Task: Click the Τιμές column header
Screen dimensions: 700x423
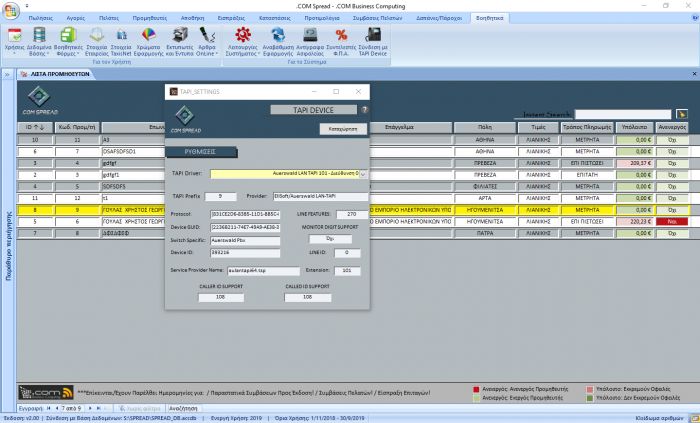Action: pyautogui.click(x=538, y=127)
